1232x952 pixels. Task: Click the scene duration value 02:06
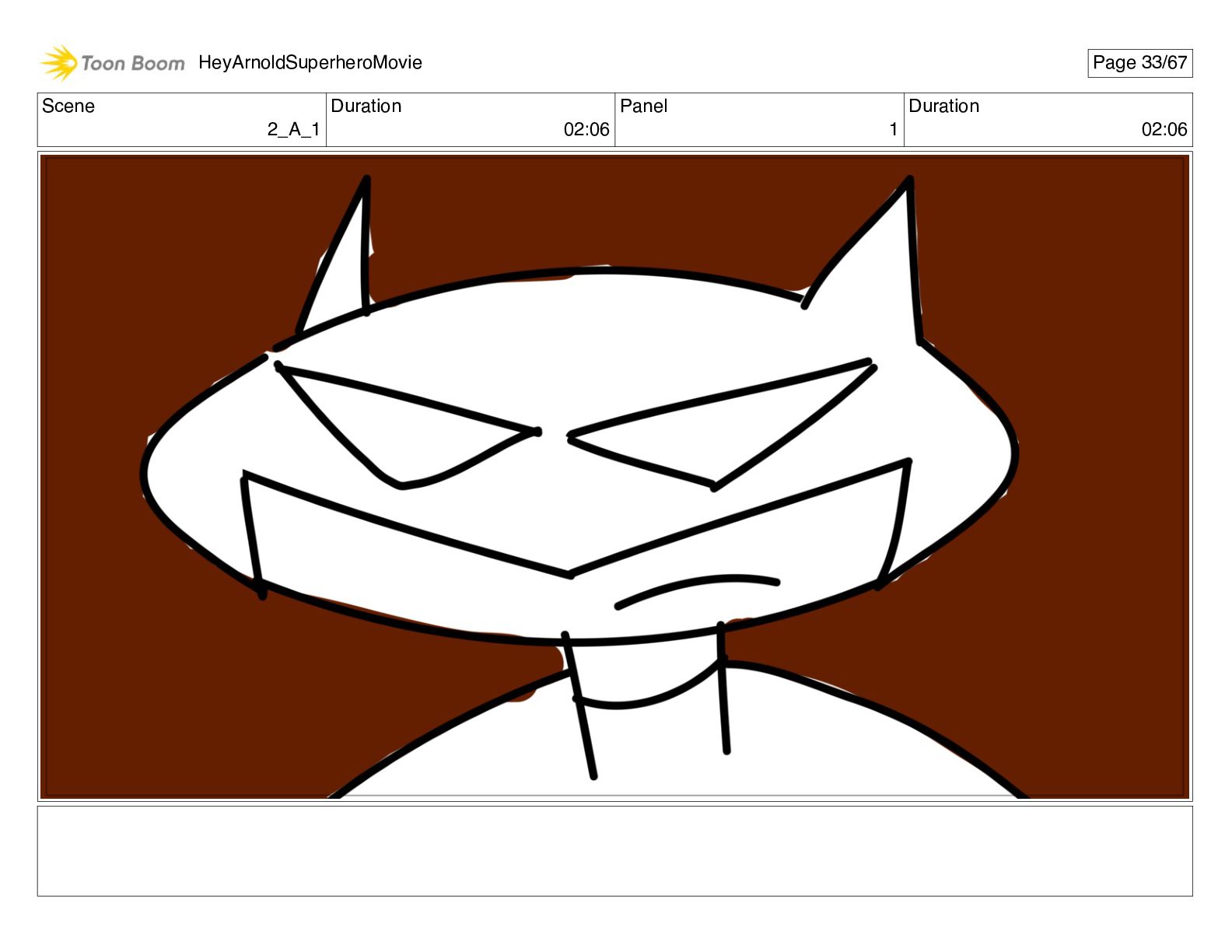point(586,129)
